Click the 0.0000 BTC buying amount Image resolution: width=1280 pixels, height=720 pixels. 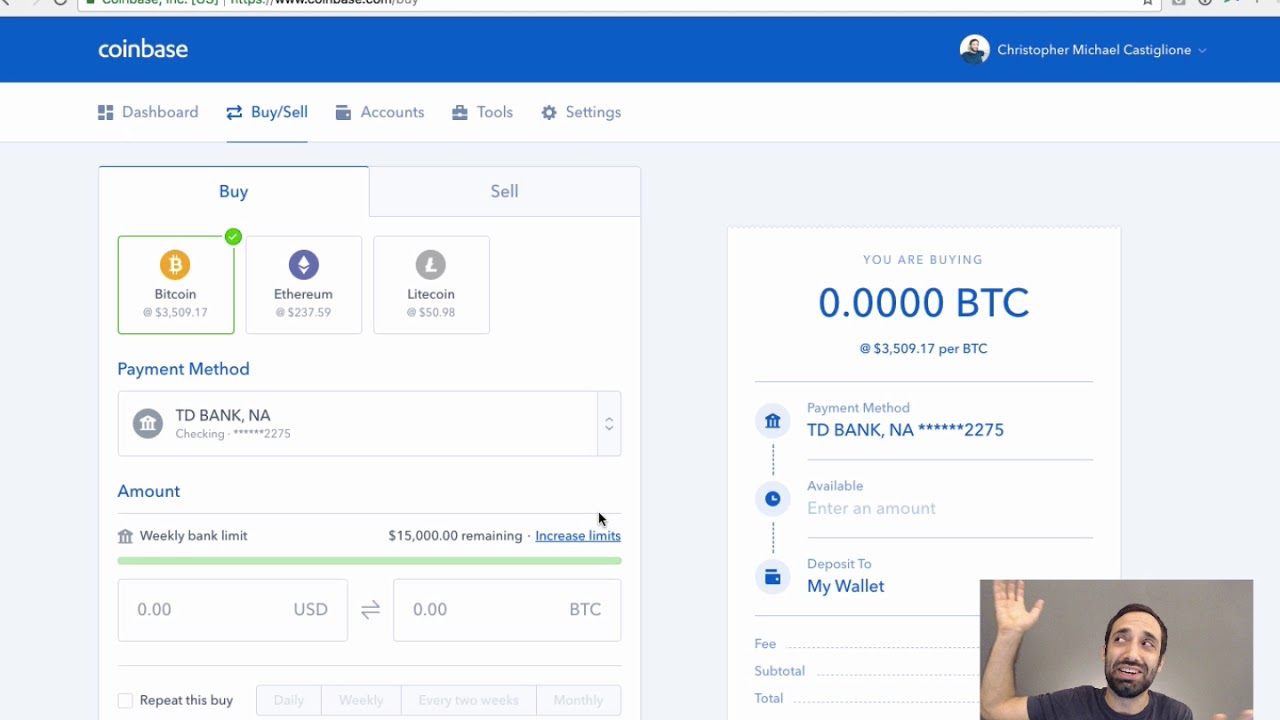tap(923, 303)
